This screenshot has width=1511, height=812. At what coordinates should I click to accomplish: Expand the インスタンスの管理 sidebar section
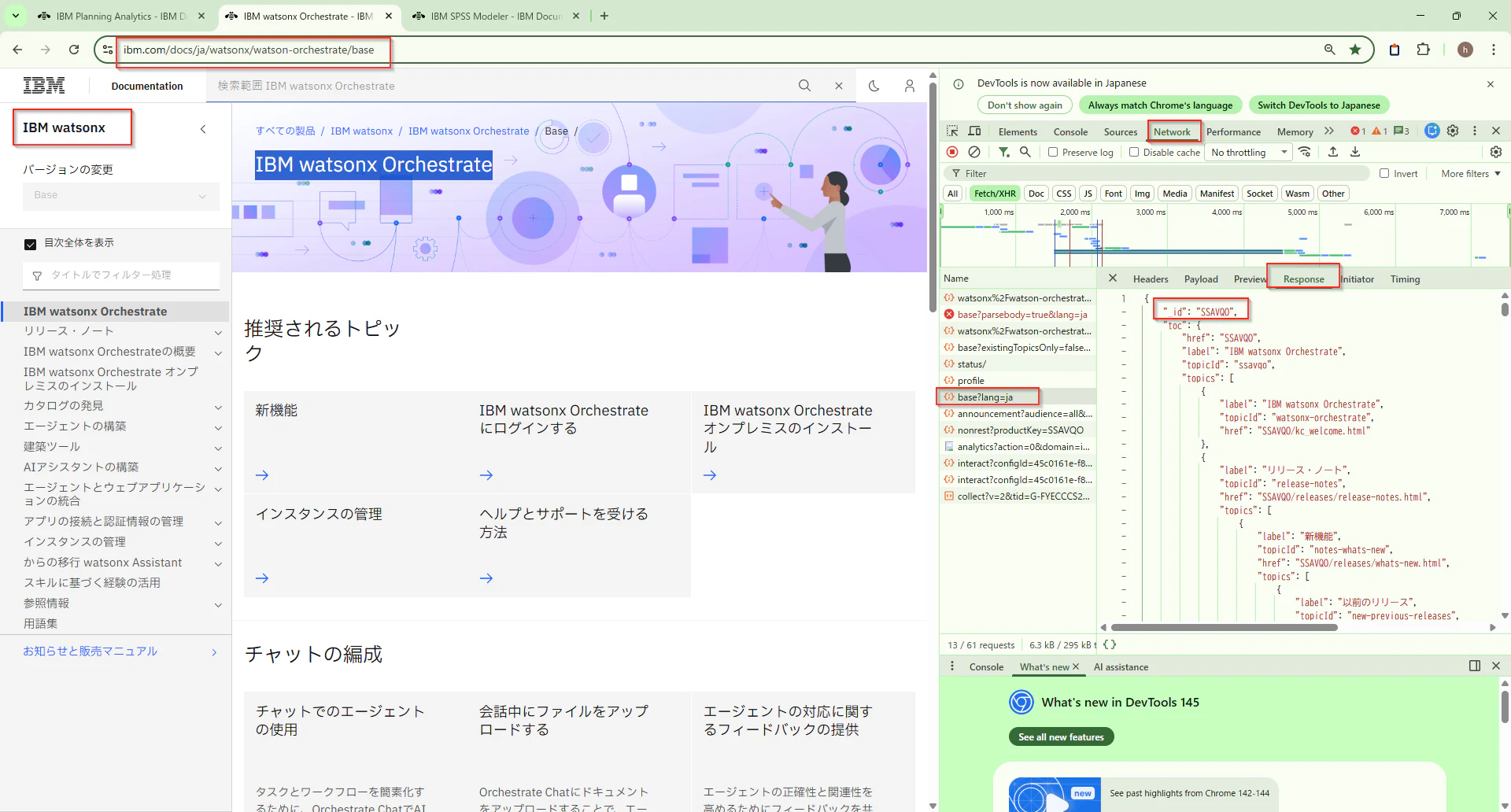[218, 544]
